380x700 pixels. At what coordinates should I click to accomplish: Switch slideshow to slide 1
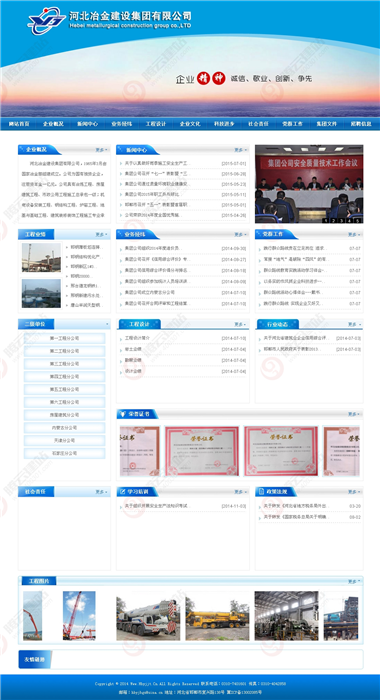[326, 220]
